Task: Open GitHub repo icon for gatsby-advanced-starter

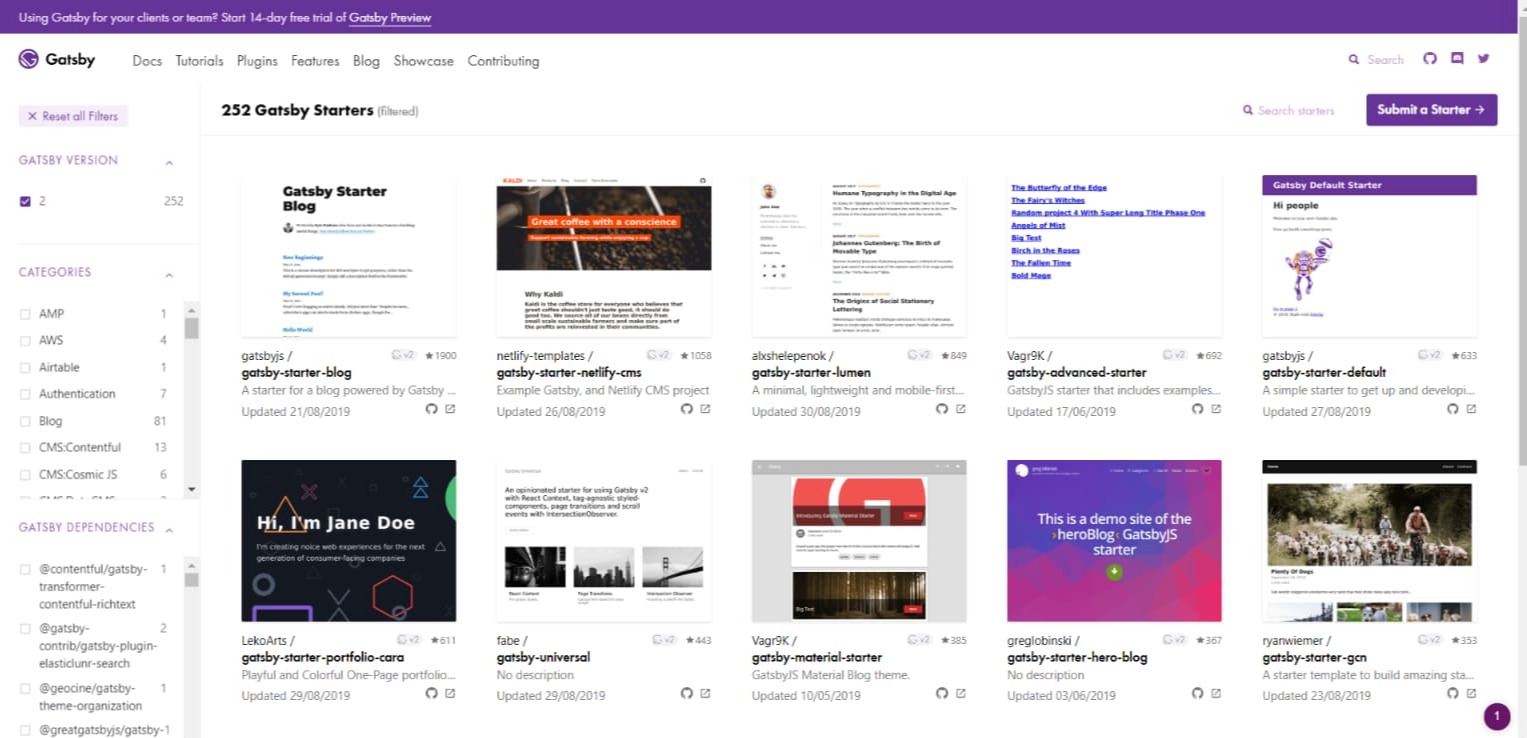Action: (x=1198, y=409)
